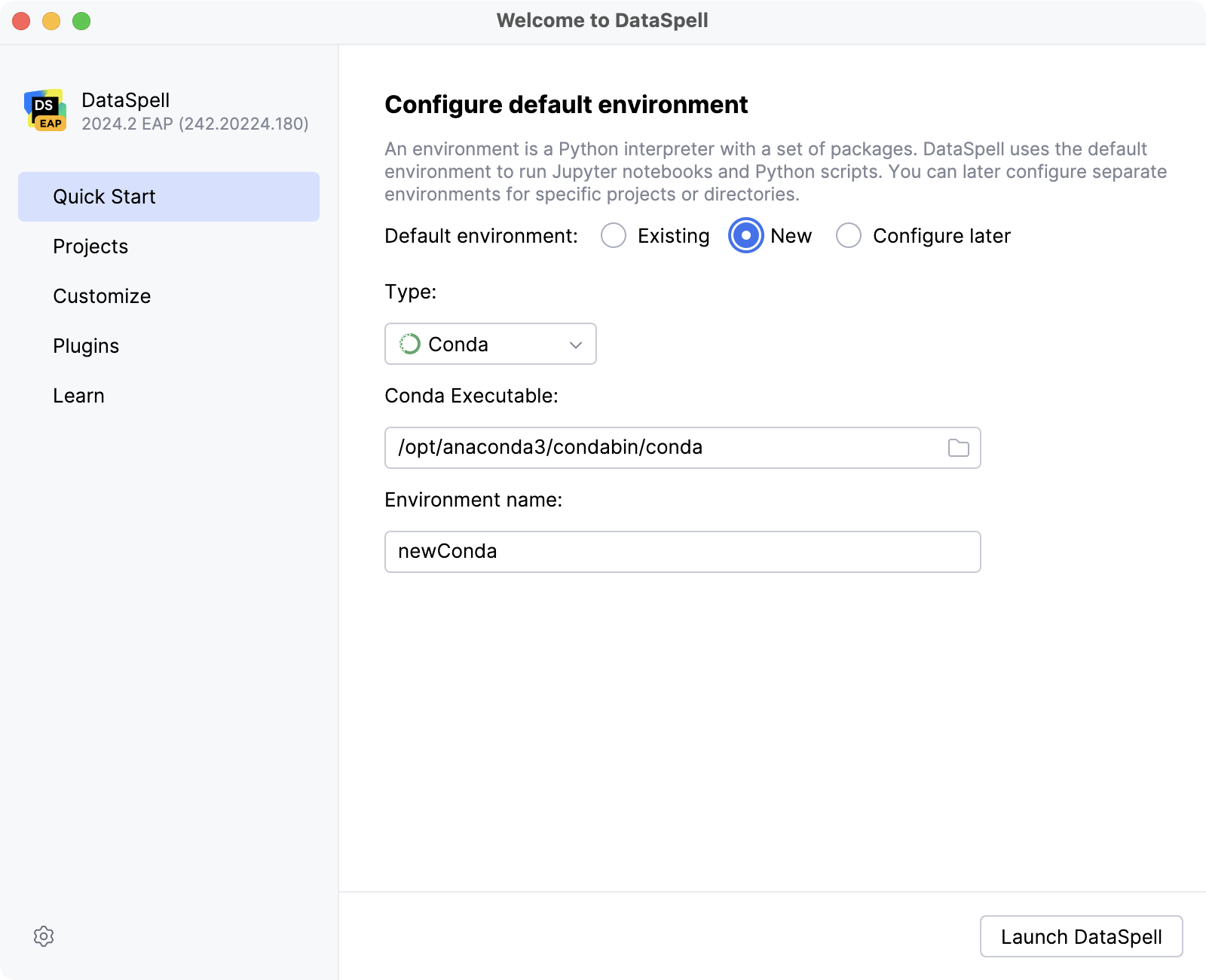Click the DataSpell 2024.2 EAP version text
Viewport: 1206px width, 980px height.
pos(196,124)
